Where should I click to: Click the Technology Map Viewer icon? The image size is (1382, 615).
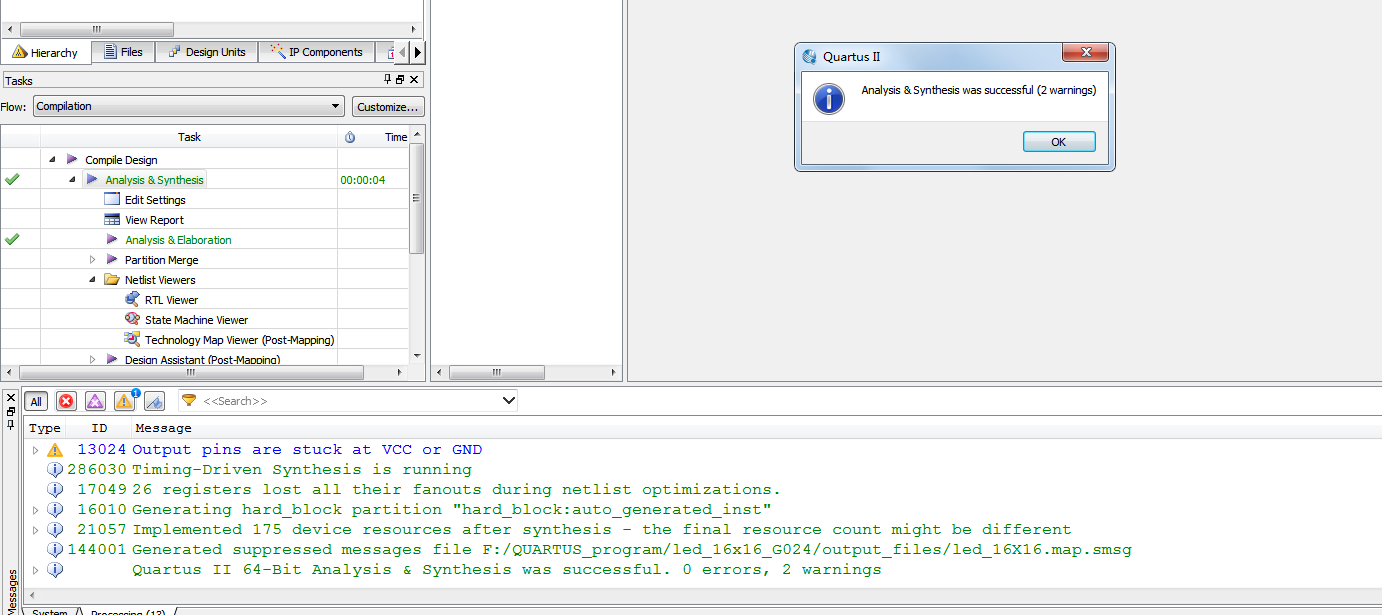132,339
